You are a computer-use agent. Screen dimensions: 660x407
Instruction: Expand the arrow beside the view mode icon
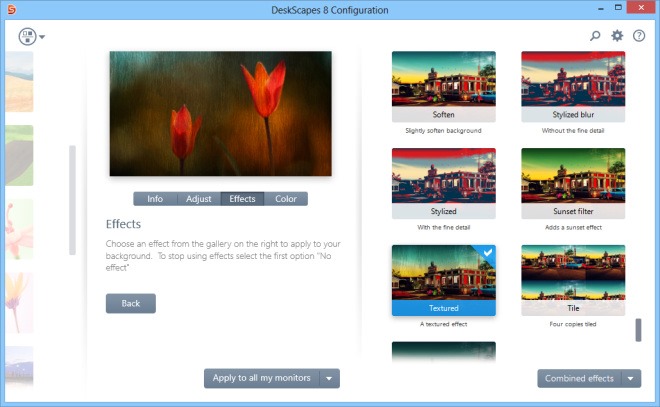(42, 37)
